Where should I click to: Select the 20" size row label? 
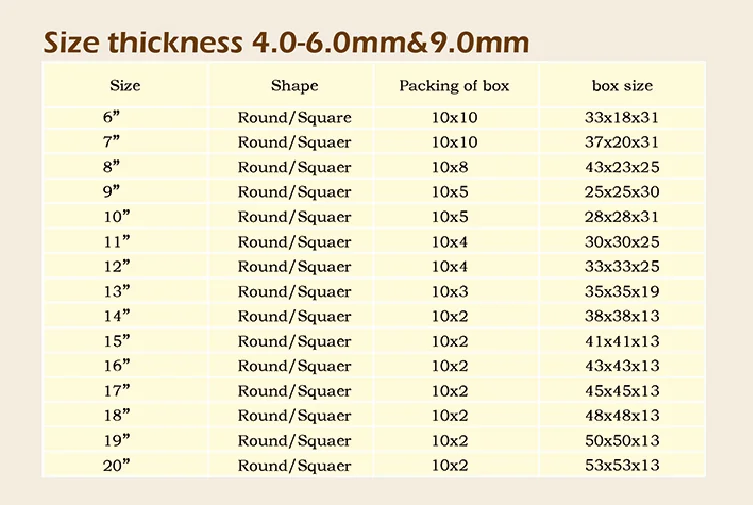tap(116, 465)
